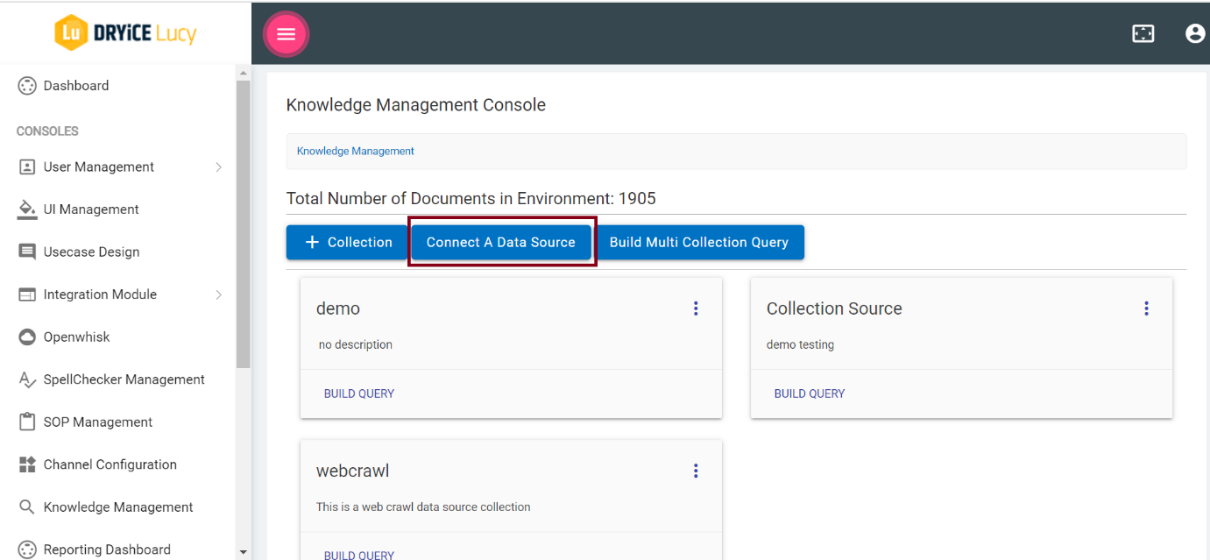Expand the Integration Module submenu chevron
The image size is (1210, 560).
(x=218, y=295)
